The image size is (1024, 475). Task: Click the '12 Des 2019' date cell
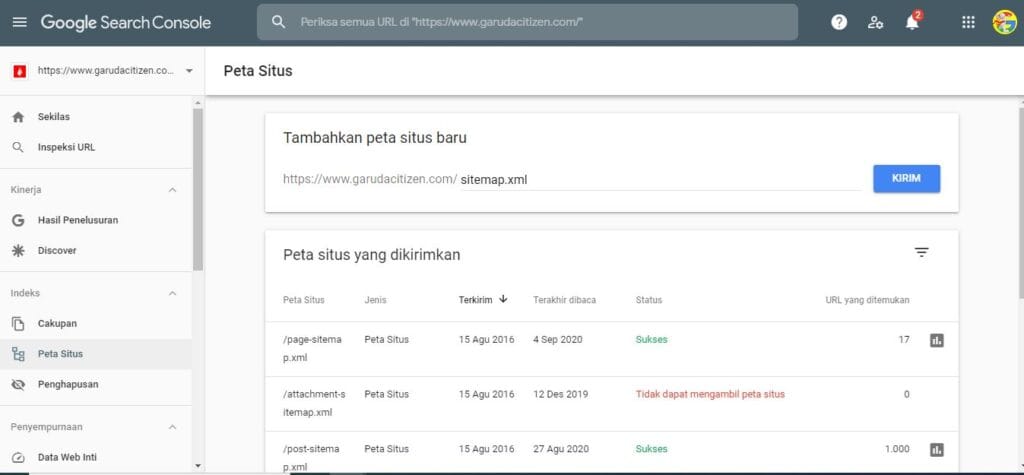click(x=560, y=394)
